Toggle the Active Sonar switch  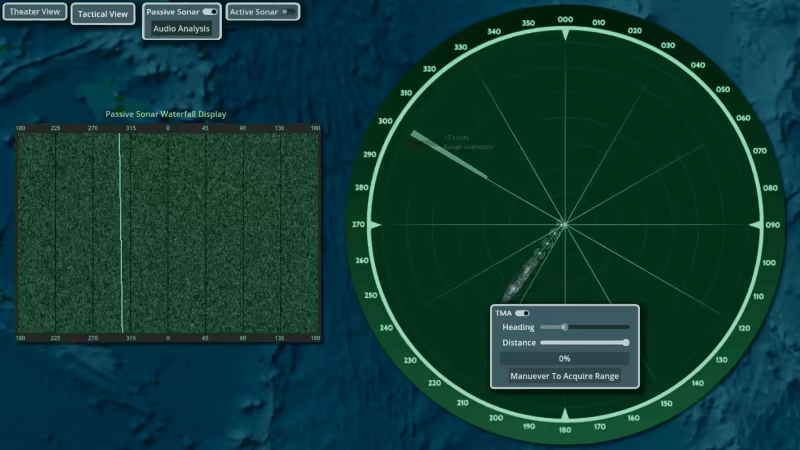288,12
